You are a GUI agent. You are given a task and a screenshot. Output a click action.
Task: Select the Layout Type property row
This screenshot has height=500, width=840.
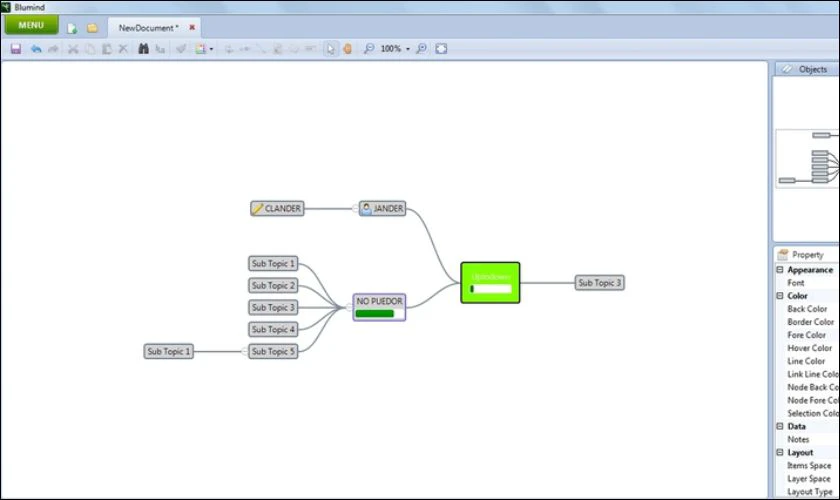pos(807,491)
